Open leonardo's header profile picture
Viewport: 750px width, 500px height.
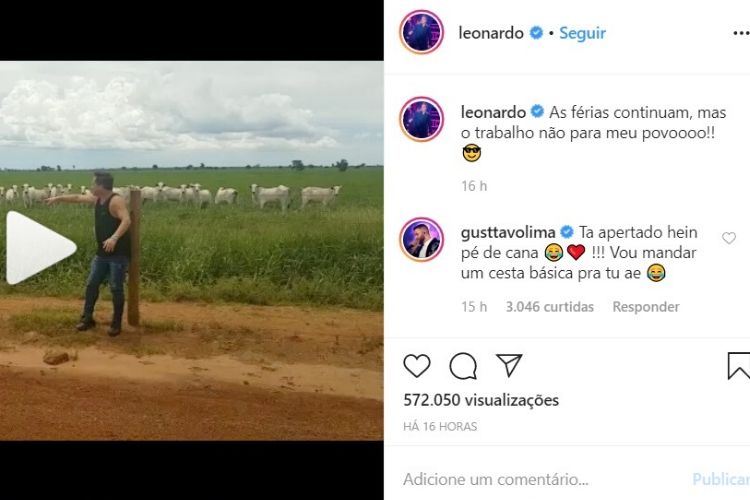tap(422, 32)
